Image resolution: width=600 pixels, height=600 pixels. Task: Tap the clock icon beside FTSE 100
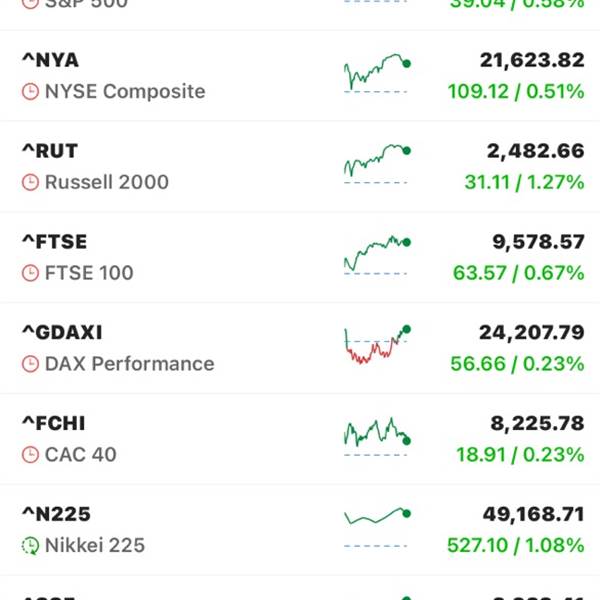click(31, 273)
